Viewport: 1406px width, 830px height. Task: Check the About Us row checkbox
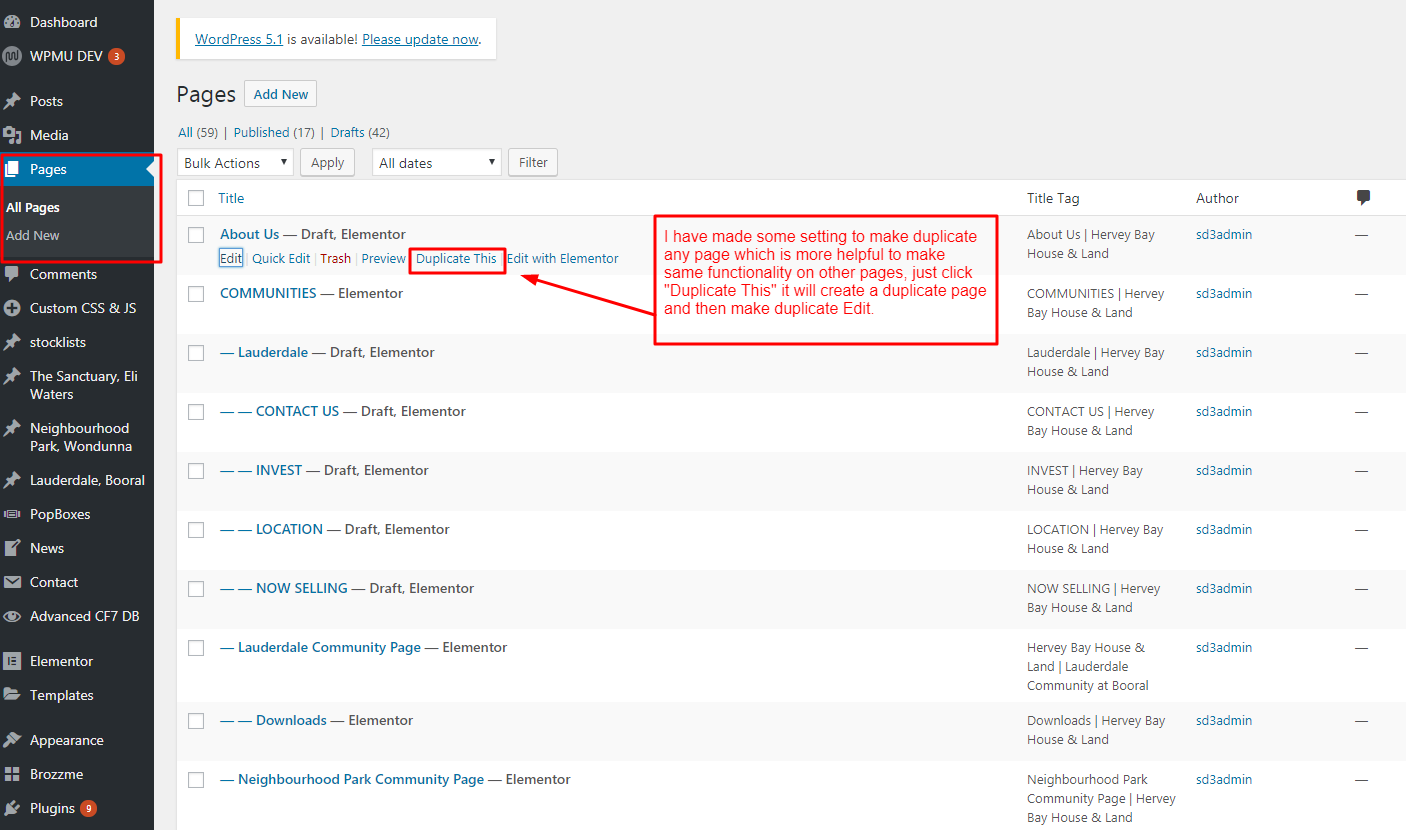click(x=196, y=234)
